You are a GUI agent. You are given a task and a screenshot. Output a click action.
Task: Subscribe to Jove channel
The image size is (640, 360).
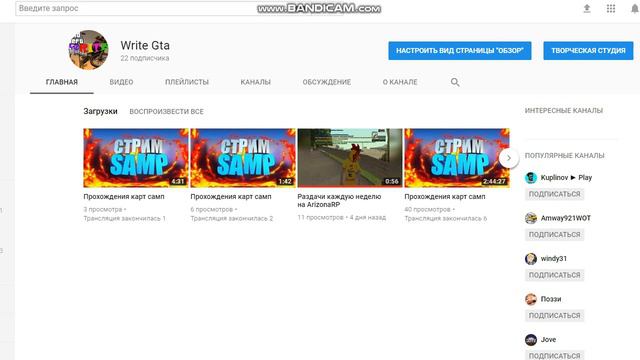(554, 355)
